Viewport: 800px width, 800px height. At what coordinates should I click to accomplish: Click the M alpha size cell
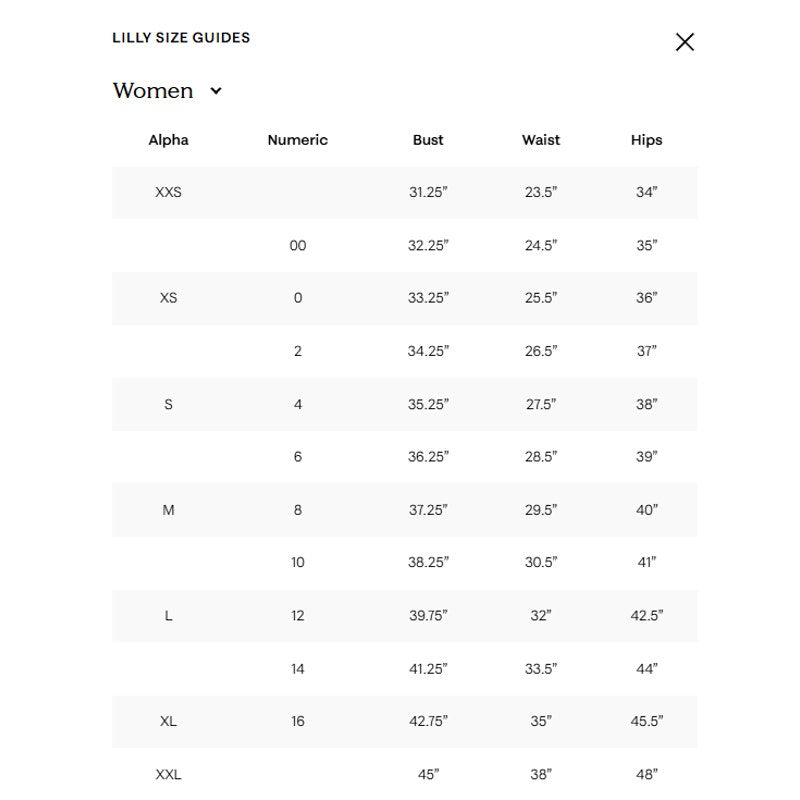(168, 510)
